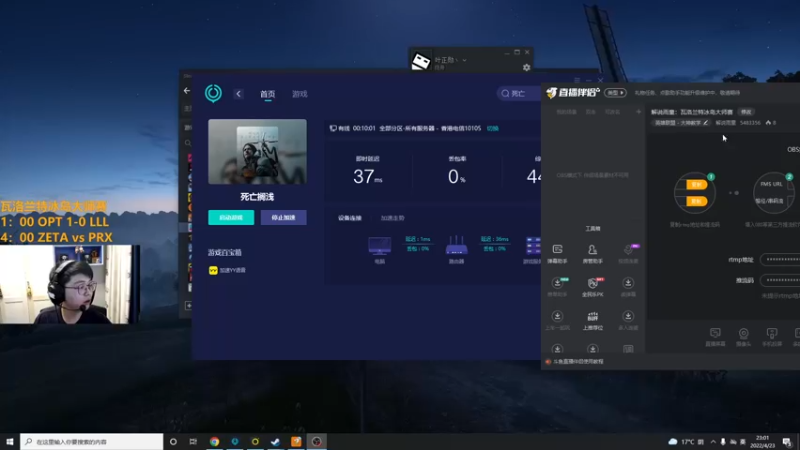Click the 停止加速 button

tap(283, 218)
